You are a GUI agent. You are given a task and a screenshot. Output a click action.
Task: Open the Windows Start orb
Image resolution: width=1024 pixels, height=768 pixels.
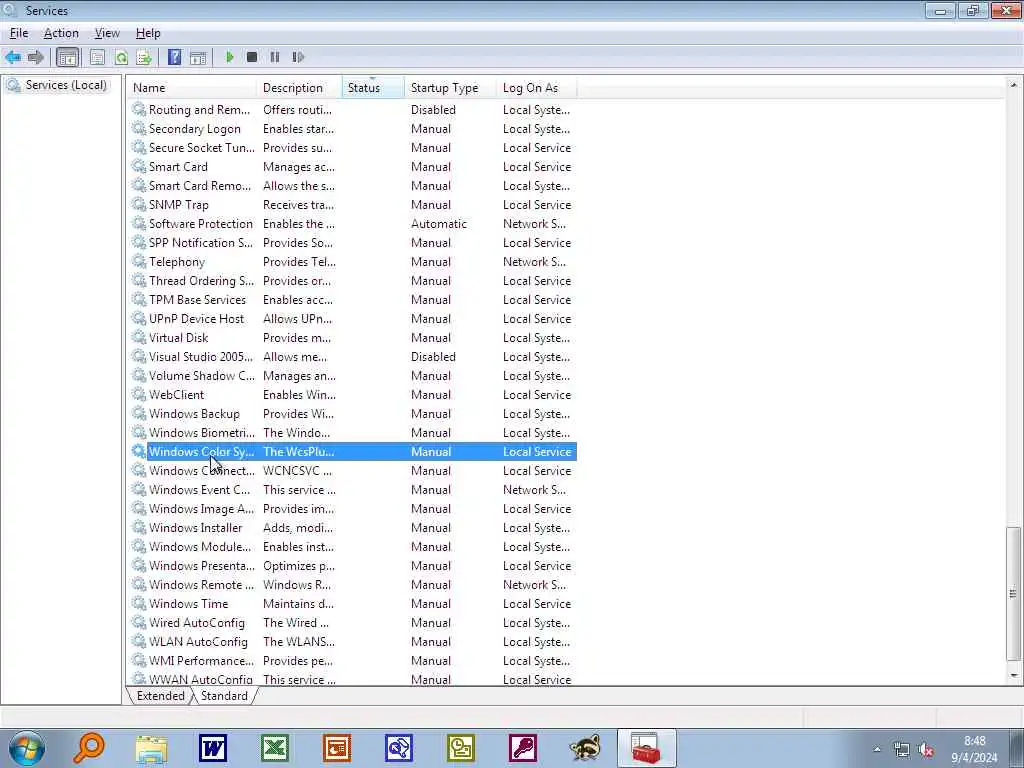[x=27, y=748]
